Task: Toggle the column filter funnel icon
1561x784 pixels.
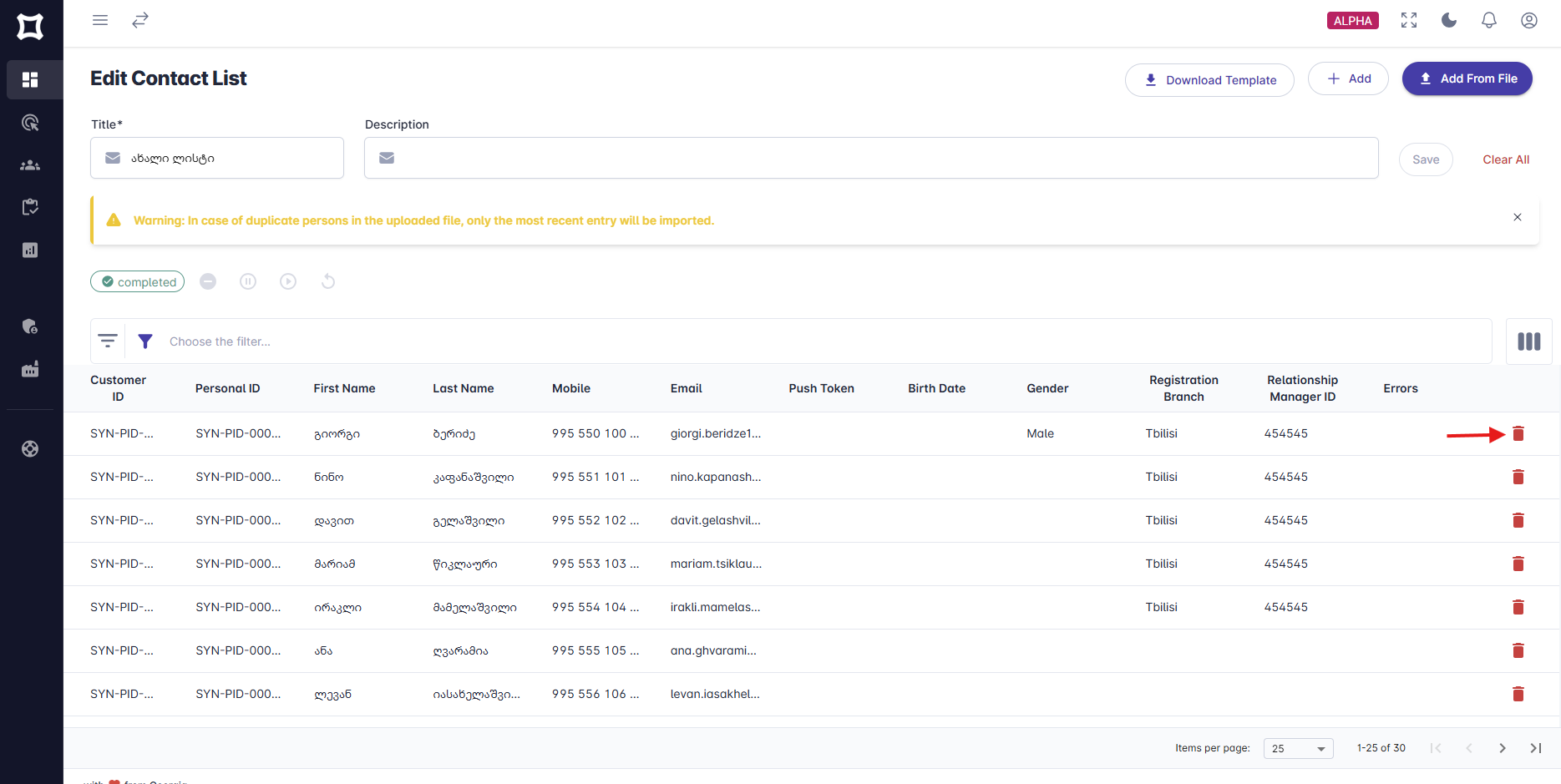Action: point(145,341)
